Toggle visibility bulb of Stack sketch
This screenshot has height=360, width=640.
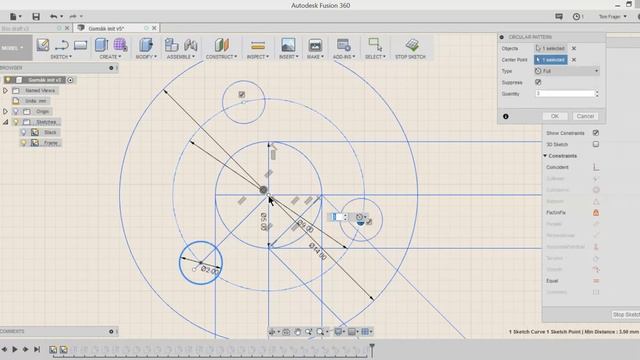pyautogui.click(x=24, y=132)
